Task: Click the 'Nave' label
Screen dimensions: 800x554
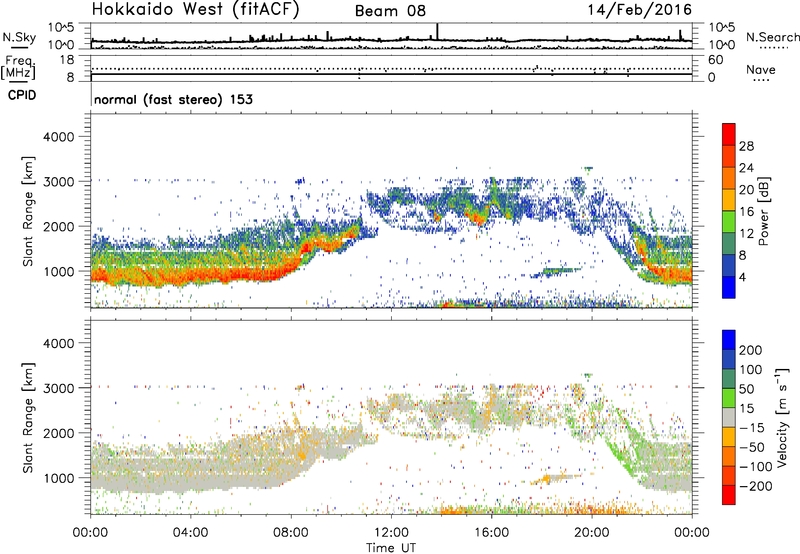Action: pyautogui.click(x=761, y=70)
